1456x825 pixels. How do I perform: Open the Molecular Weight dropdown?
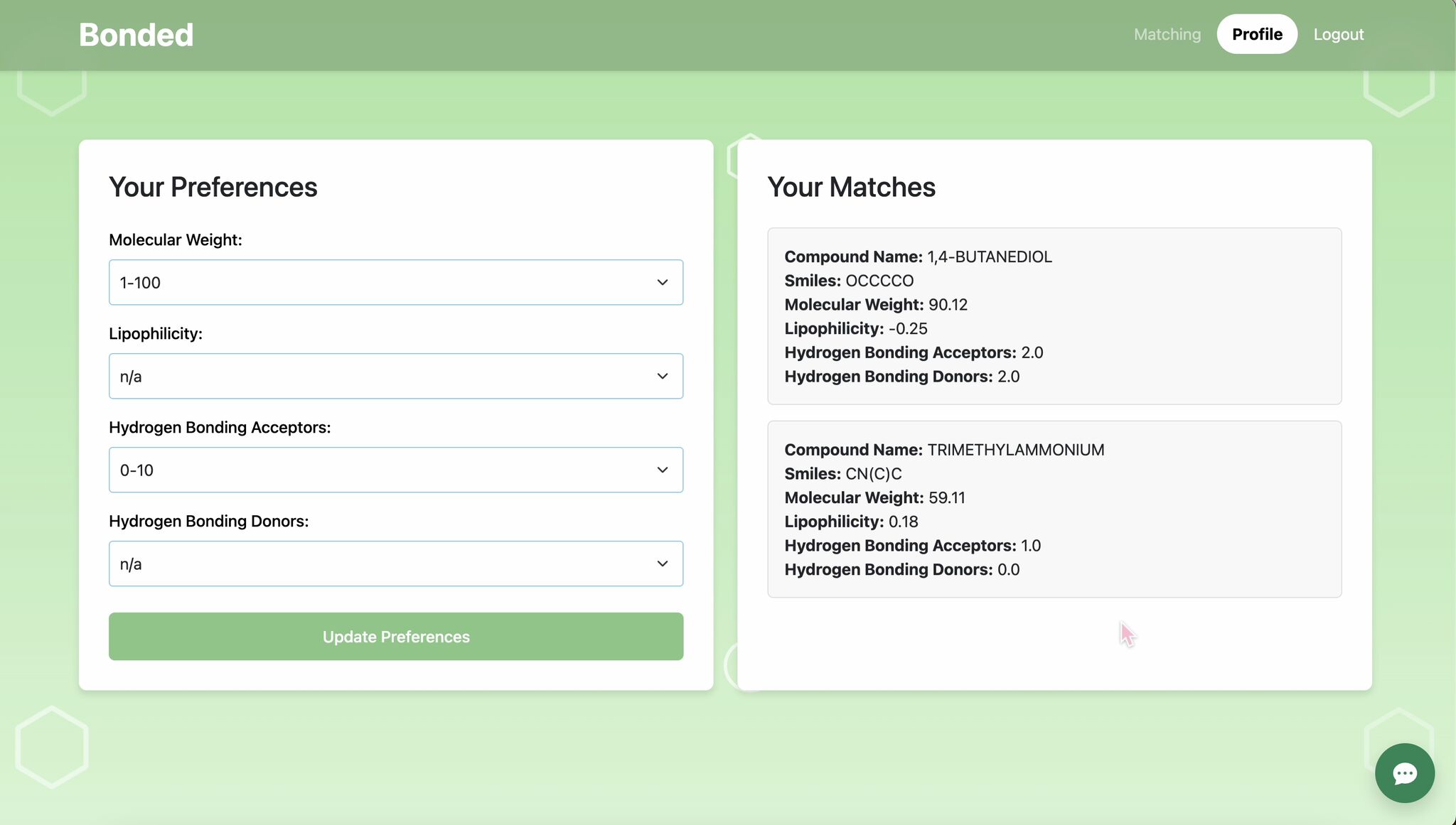(x=396, y=282)
